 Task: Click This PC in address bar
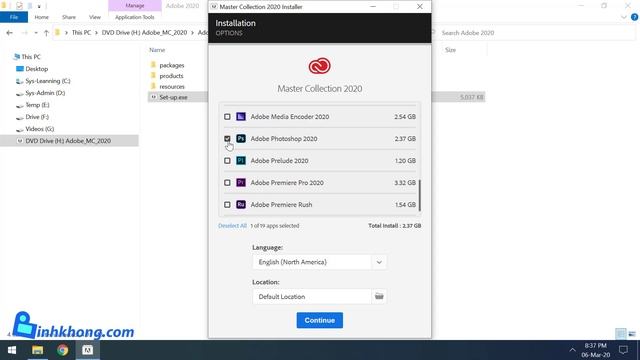click(x=81, y=33)
